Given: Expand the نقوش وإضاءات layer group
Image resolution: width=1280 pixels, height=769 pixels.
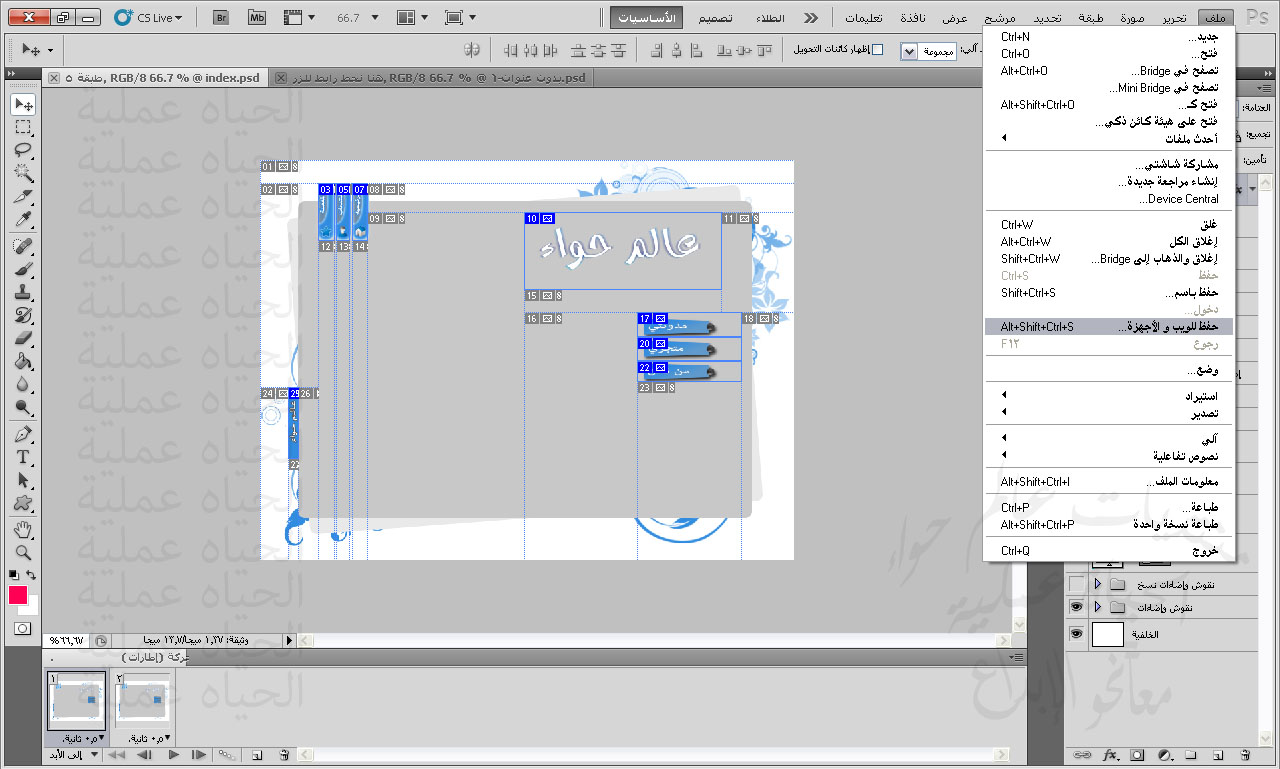Looking at the screenshot, I should (x=1097, y=608).
